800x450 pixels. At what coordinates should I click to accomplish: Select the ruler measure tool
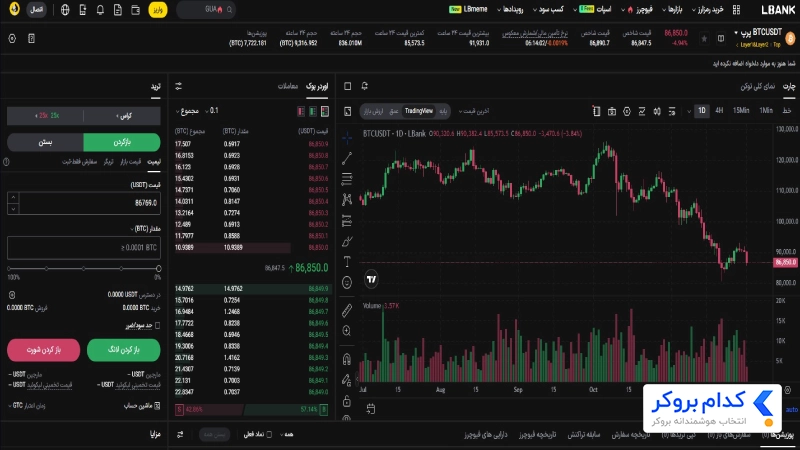tap(347, 310)
